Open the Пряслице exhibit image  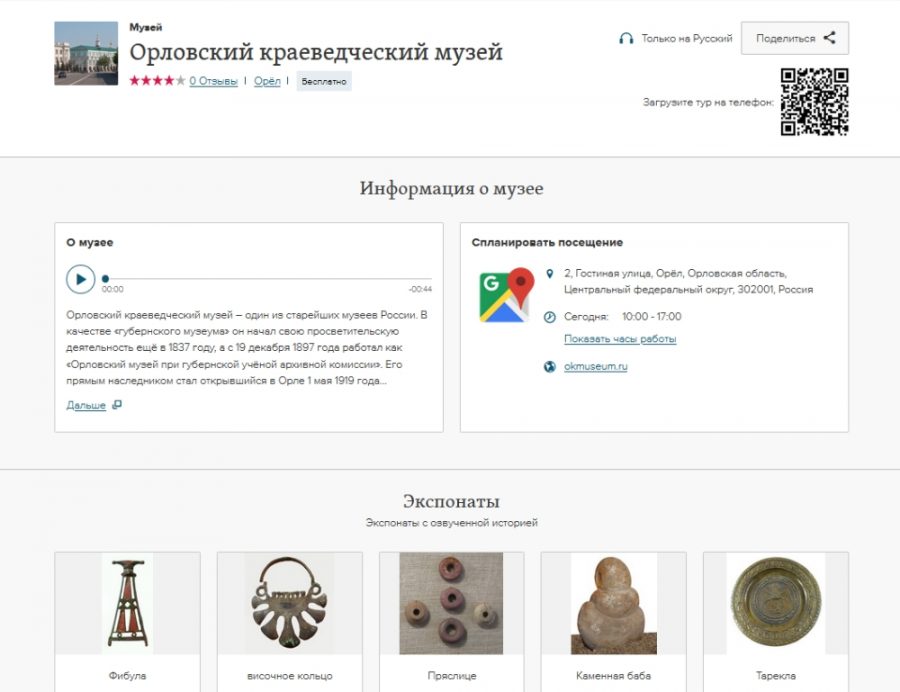pyautogui.click(x=451, y=603)
